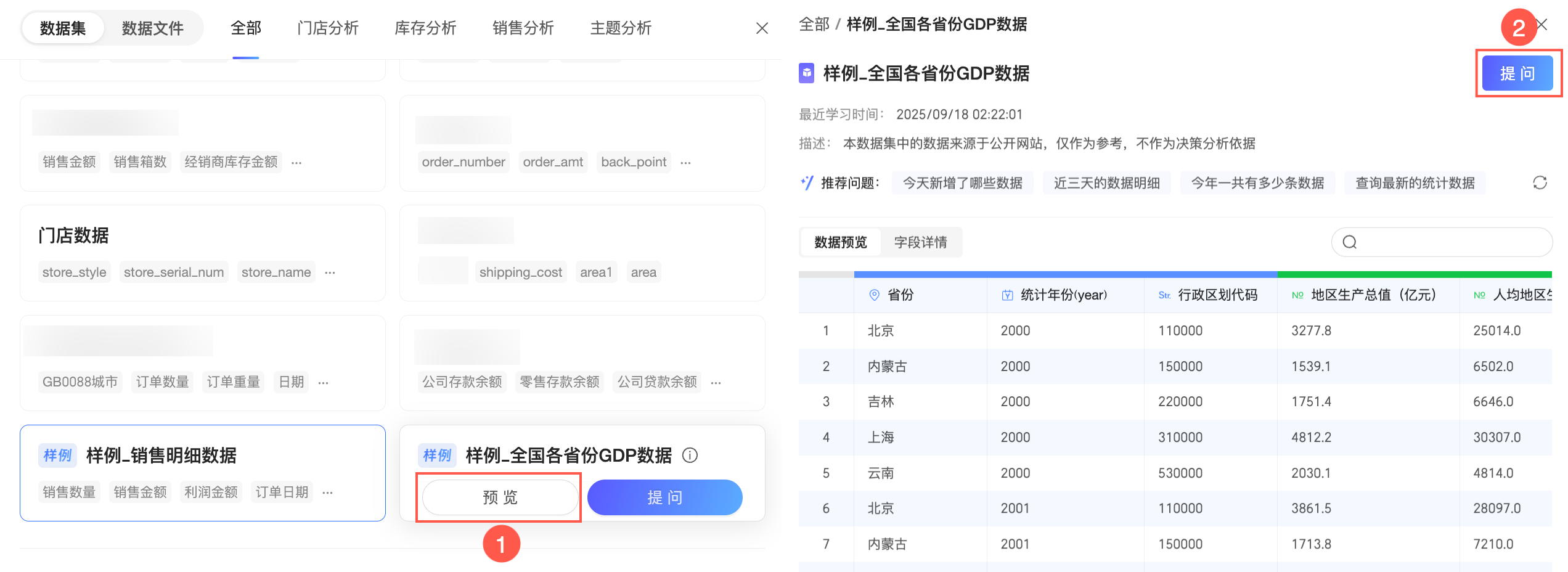The image size is (1568, 572).
Task: Click the order_amt field tag
Action: tap(553, 162)
